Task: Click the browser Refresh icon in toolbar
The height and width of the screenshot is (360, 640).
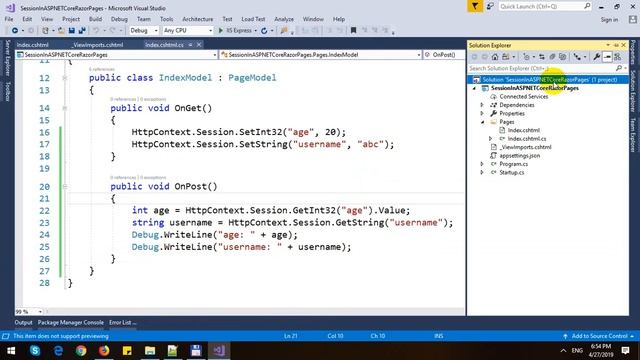Action: tap(264, 31)
